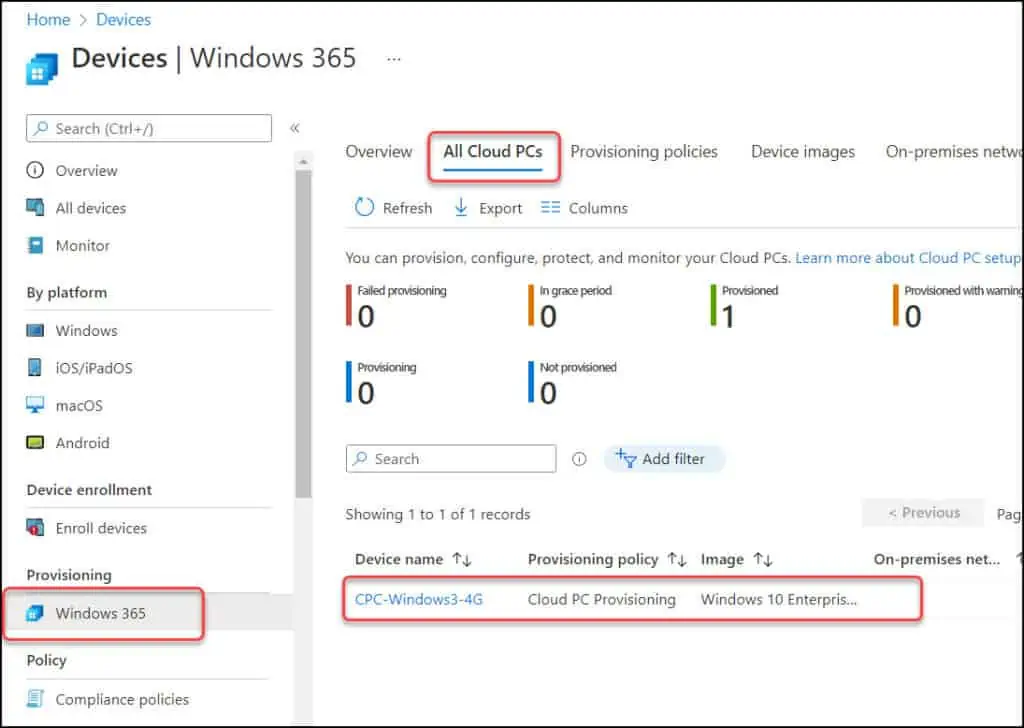Open Compliance policies in sidebar
The width and height of the screenshot is (1024, 728).
pyautogui.click(x=122, y=699)
